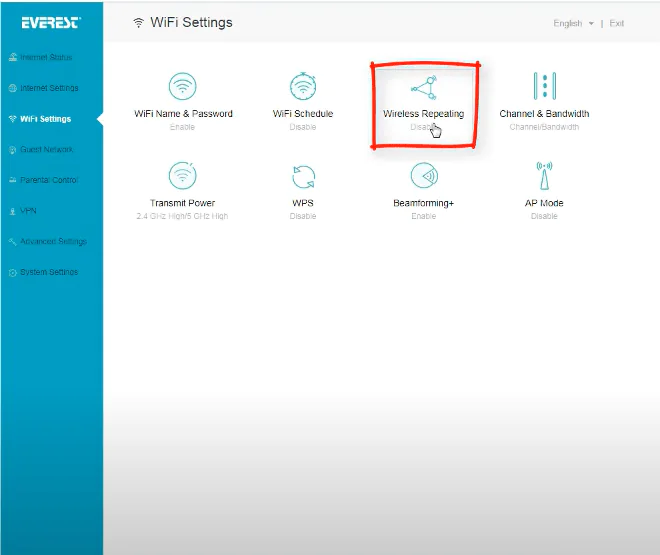Open the Wireless Repeating node icon
660x555 pixels.
point(424,87)
